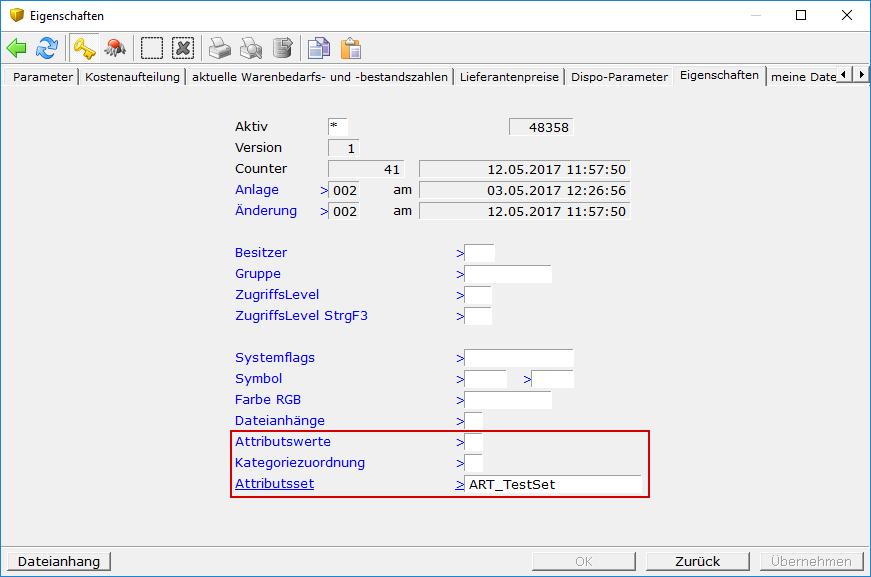Select the Dispo-Parameter tab
Screen dimensions: 871x577
(619, 77)
